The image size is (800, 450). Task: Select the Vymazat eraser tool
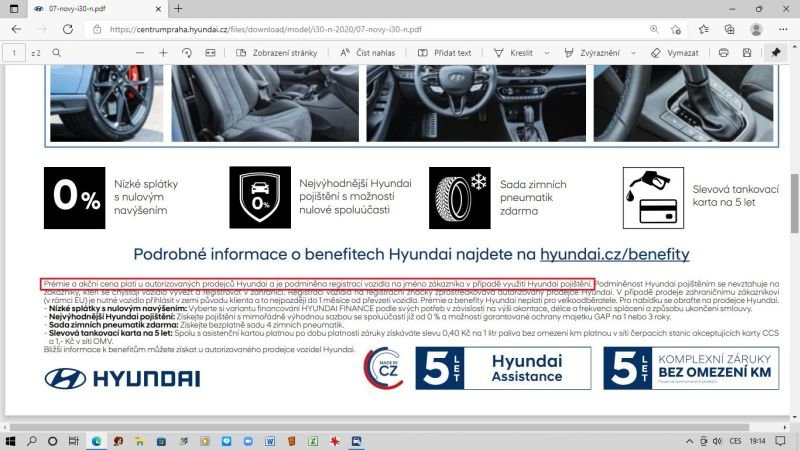[674, 53]
